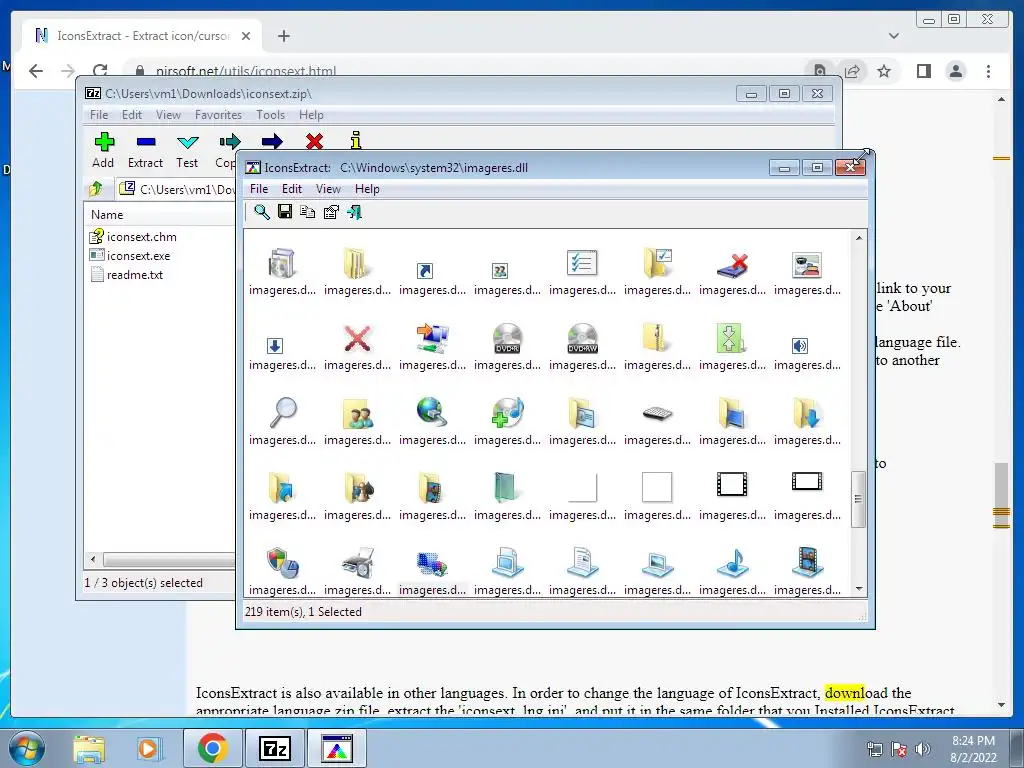1024x768 pixels.
Task: Select the zipped folder icon
Action: click(x=656, y=338)
